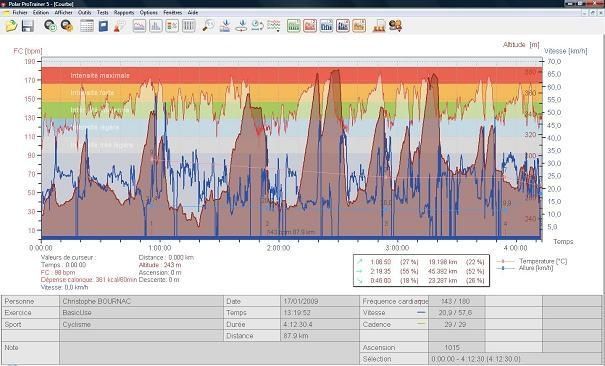Click the 'FC [bpm]' axis label
The image size is (605, 366).
(28, 51)
